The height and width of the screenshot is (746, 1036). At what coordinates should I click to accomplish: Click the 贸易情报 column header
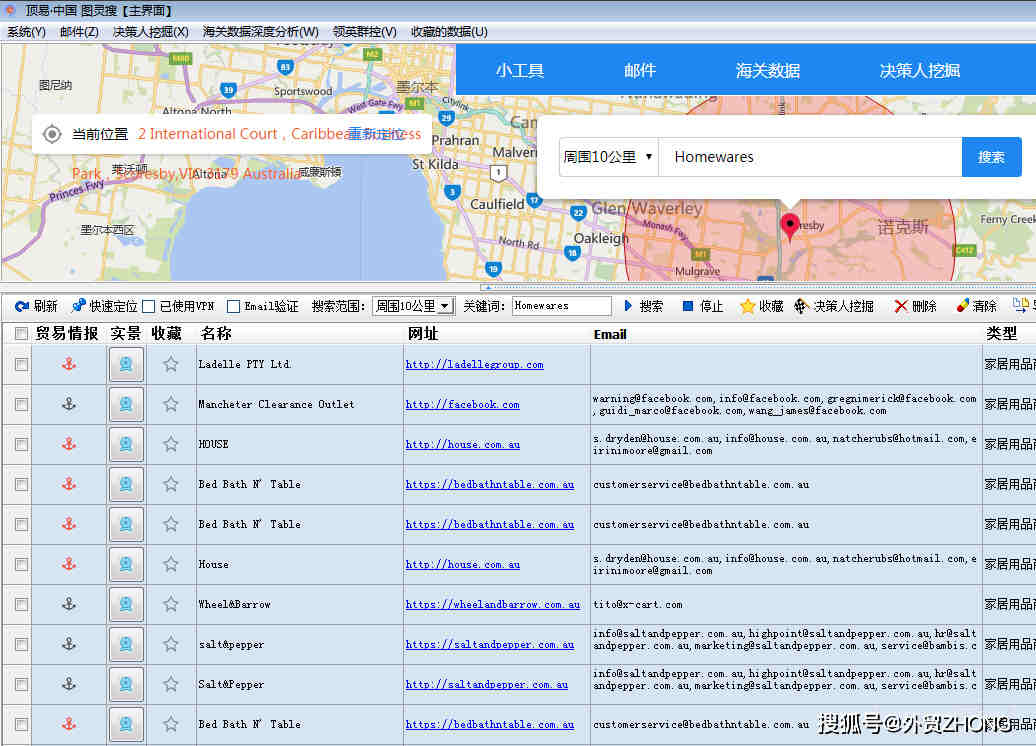pos(67,334)
